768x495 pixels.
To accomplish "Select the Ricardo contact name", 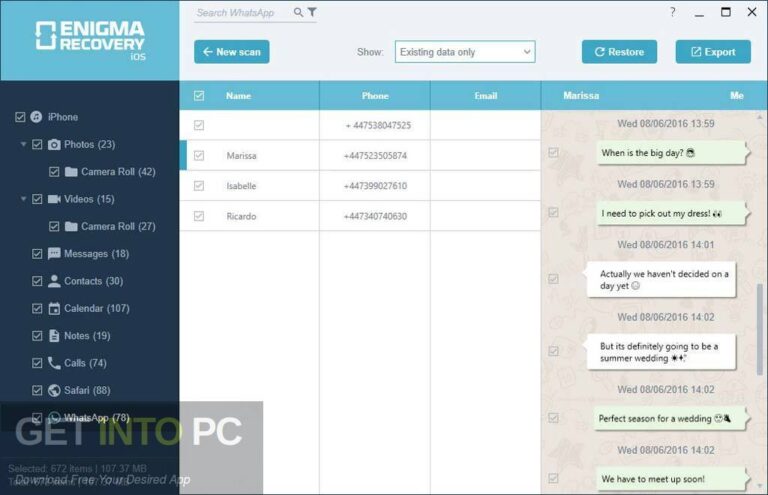I will pyautogui.click(x=241, y=216).
